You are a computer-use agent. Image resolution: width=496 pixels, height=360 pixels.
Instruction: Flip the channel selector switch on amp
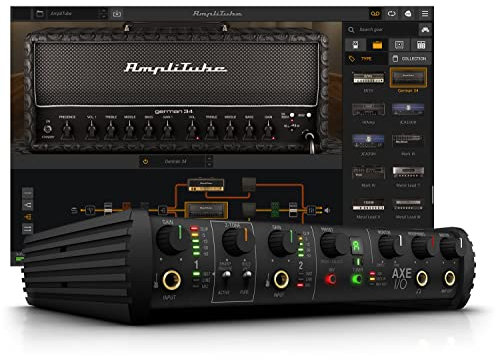(x=292, y=126)
